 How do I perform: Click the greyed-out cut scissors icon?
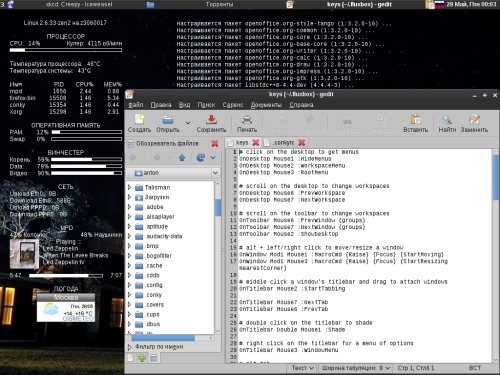347,120
